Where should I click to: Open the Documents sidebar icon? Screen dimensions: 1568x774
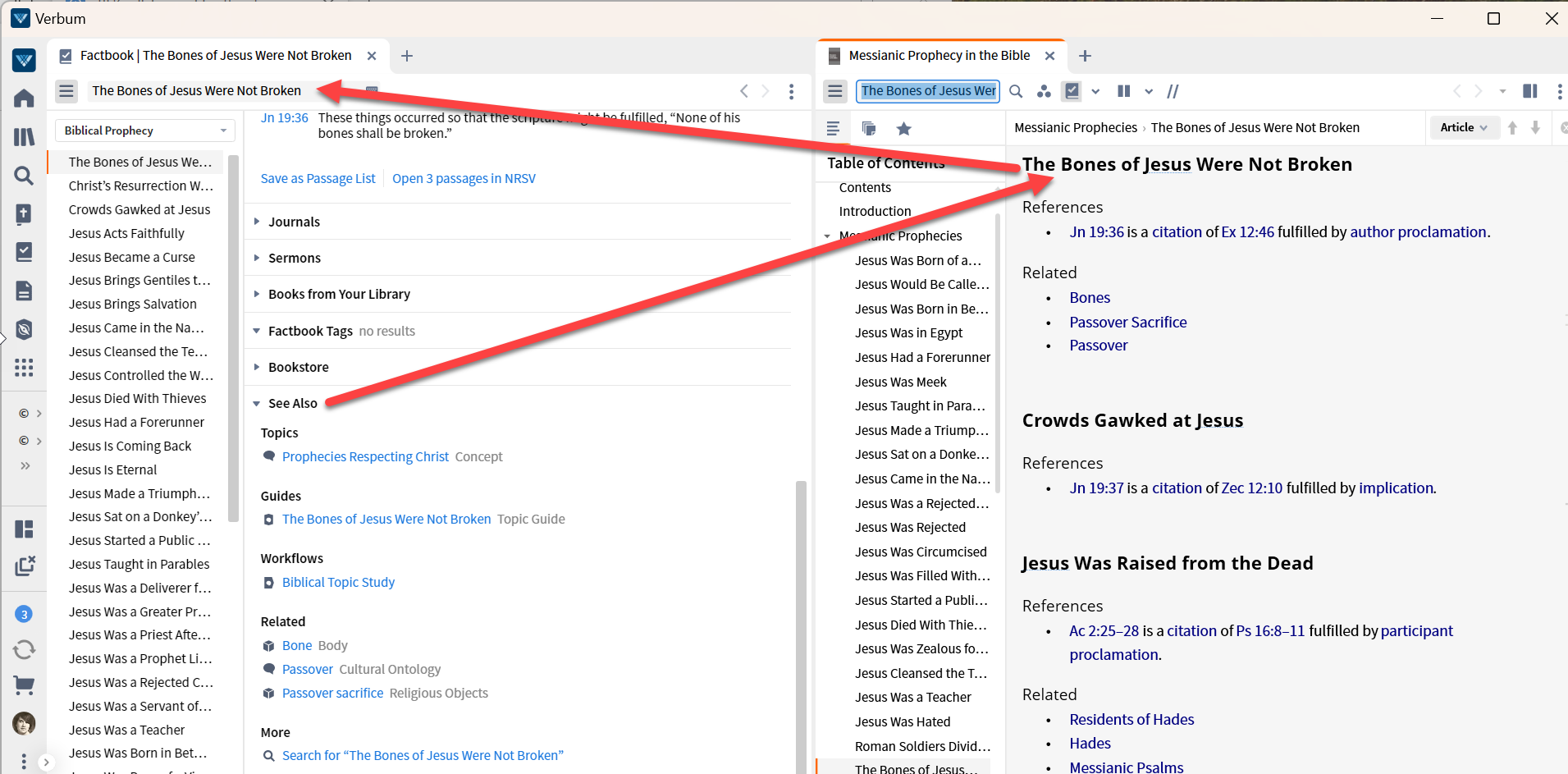point(24,291)
